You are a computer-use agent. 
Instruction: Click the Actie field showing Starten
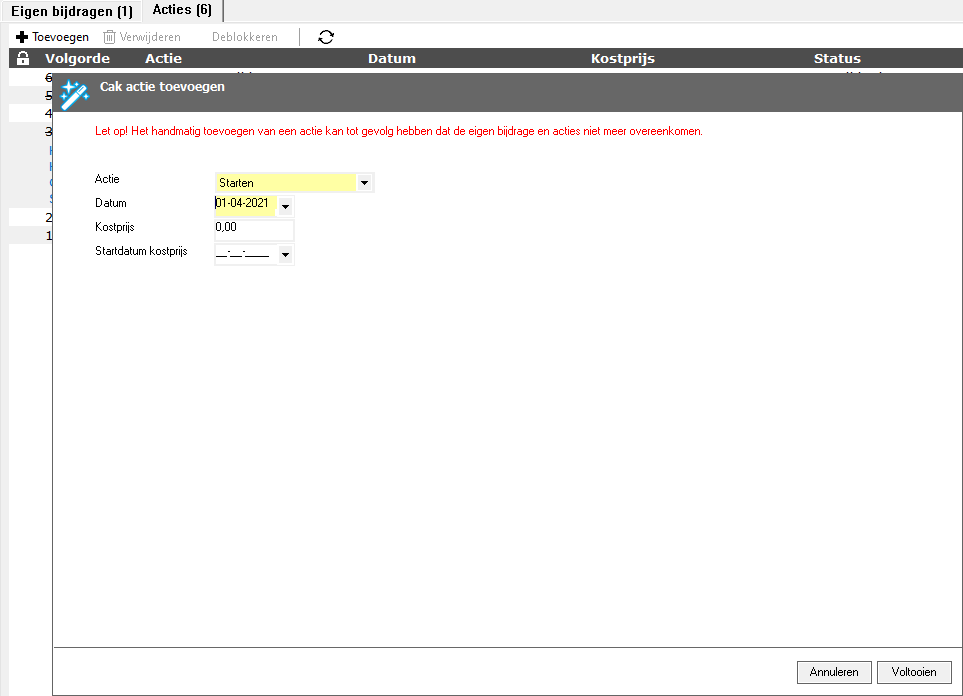click(285, 183)
